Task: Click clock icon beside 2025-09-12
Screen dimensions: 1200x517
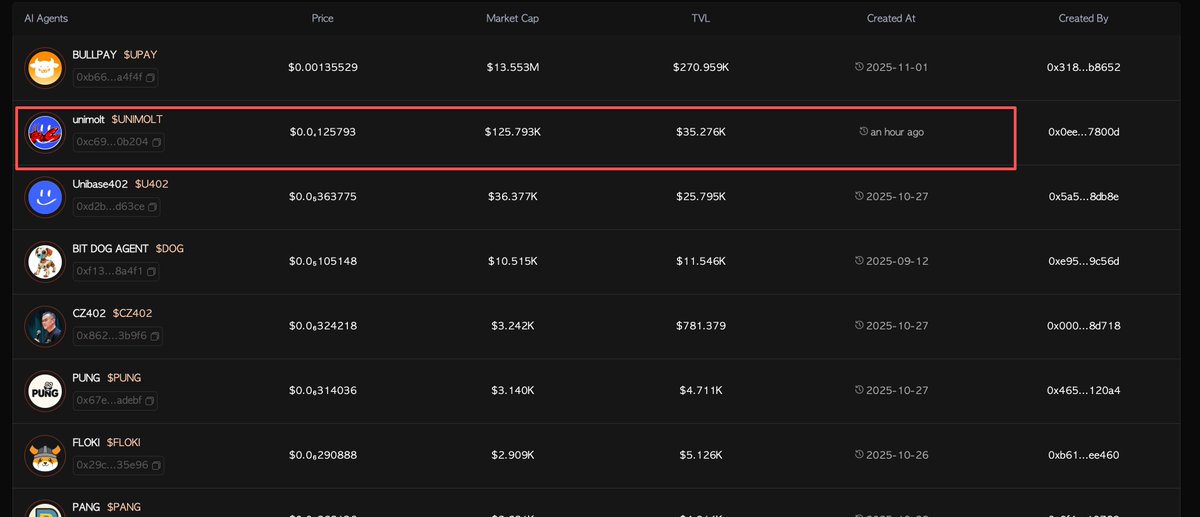Action: 859,261
